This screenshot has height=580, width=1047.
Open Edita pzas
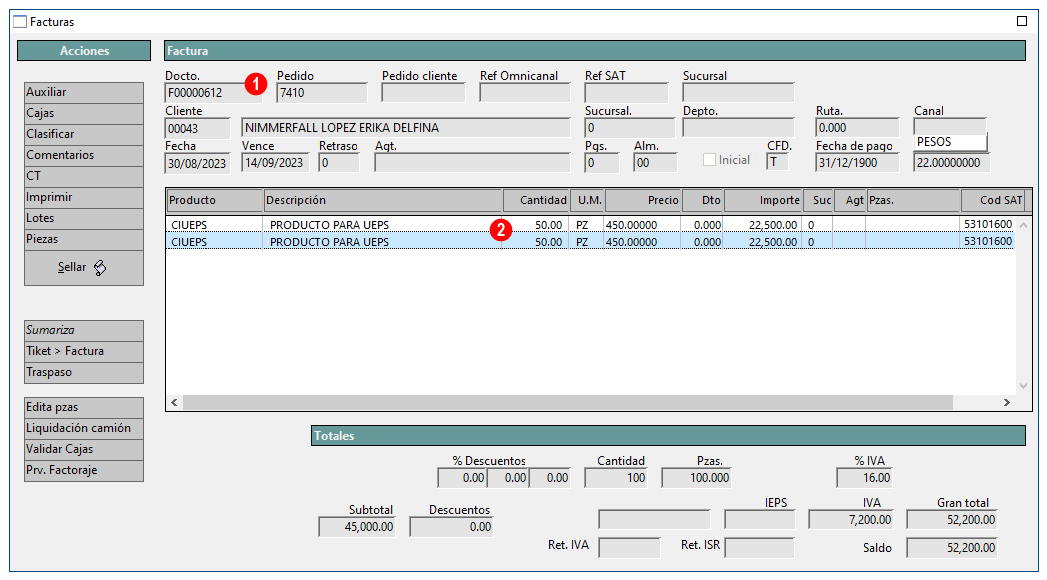83,407
